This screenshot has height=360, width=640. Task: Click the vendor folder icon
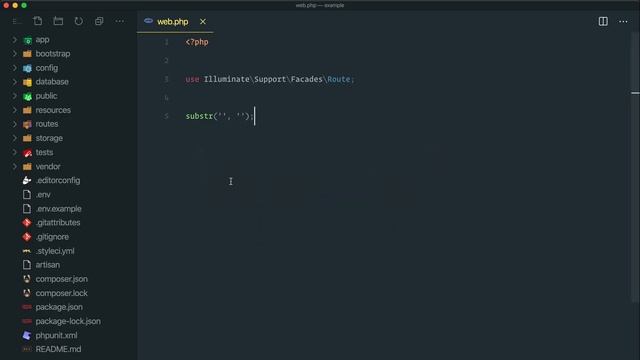point(27,167)
